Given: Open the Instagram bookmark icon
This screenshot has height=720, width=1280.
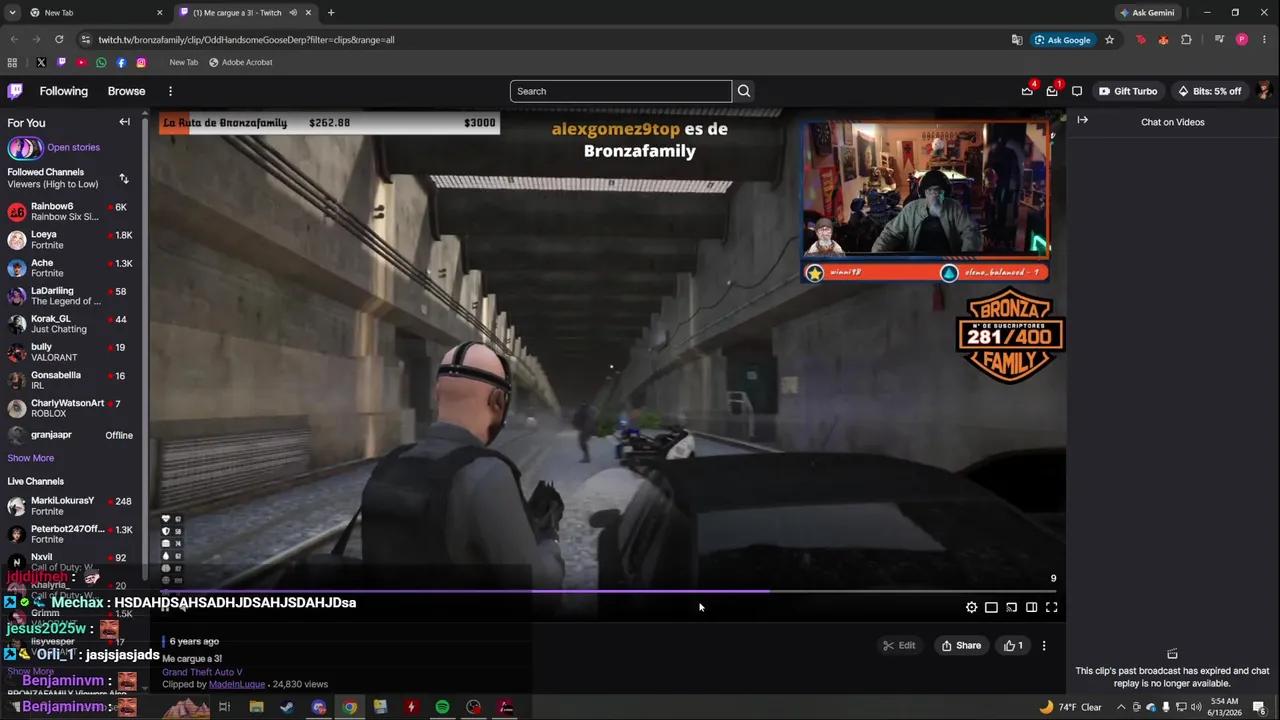Looking at the screenshot, I should click(x=141, y=62).
